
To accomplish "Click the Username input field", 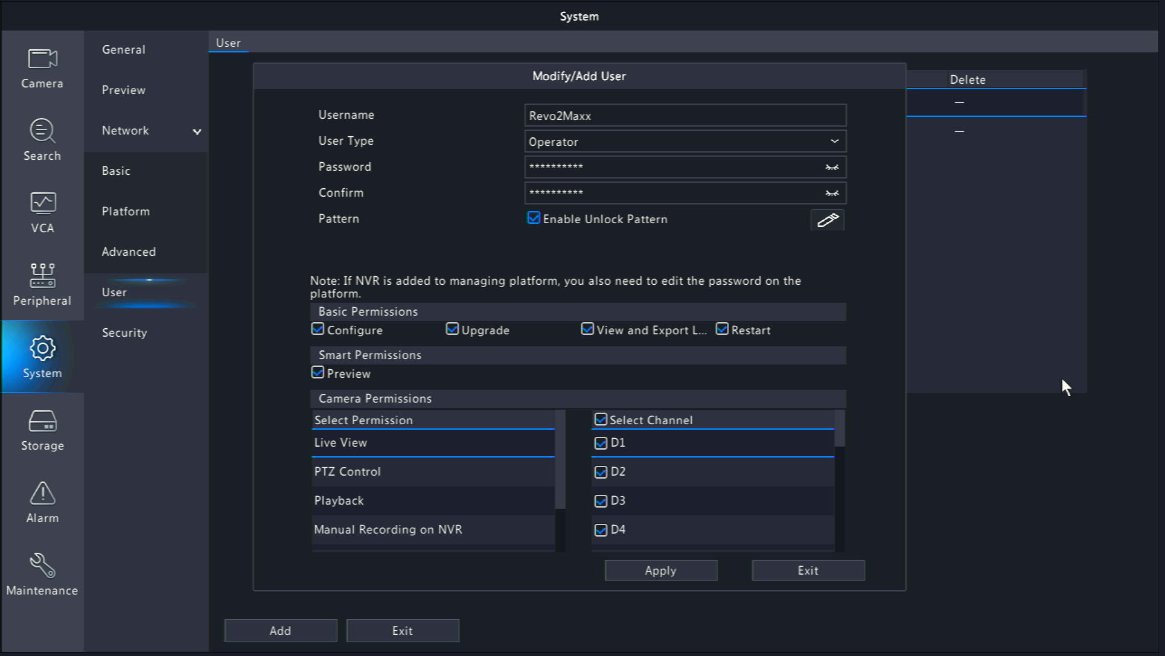I will pos(685,115).
